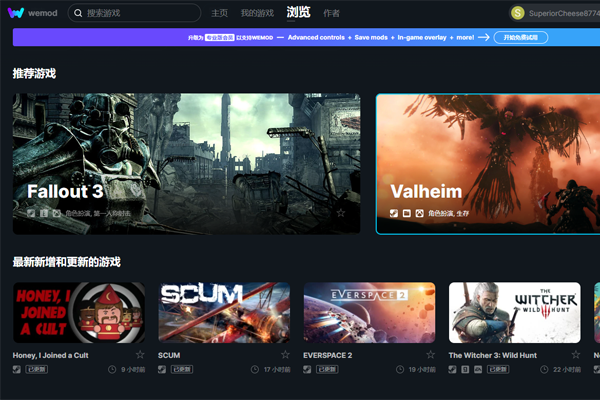This screenshot has width=600, height=400.
Task: Switch to the 我的游戏 tab
Action: pos(257,14)
